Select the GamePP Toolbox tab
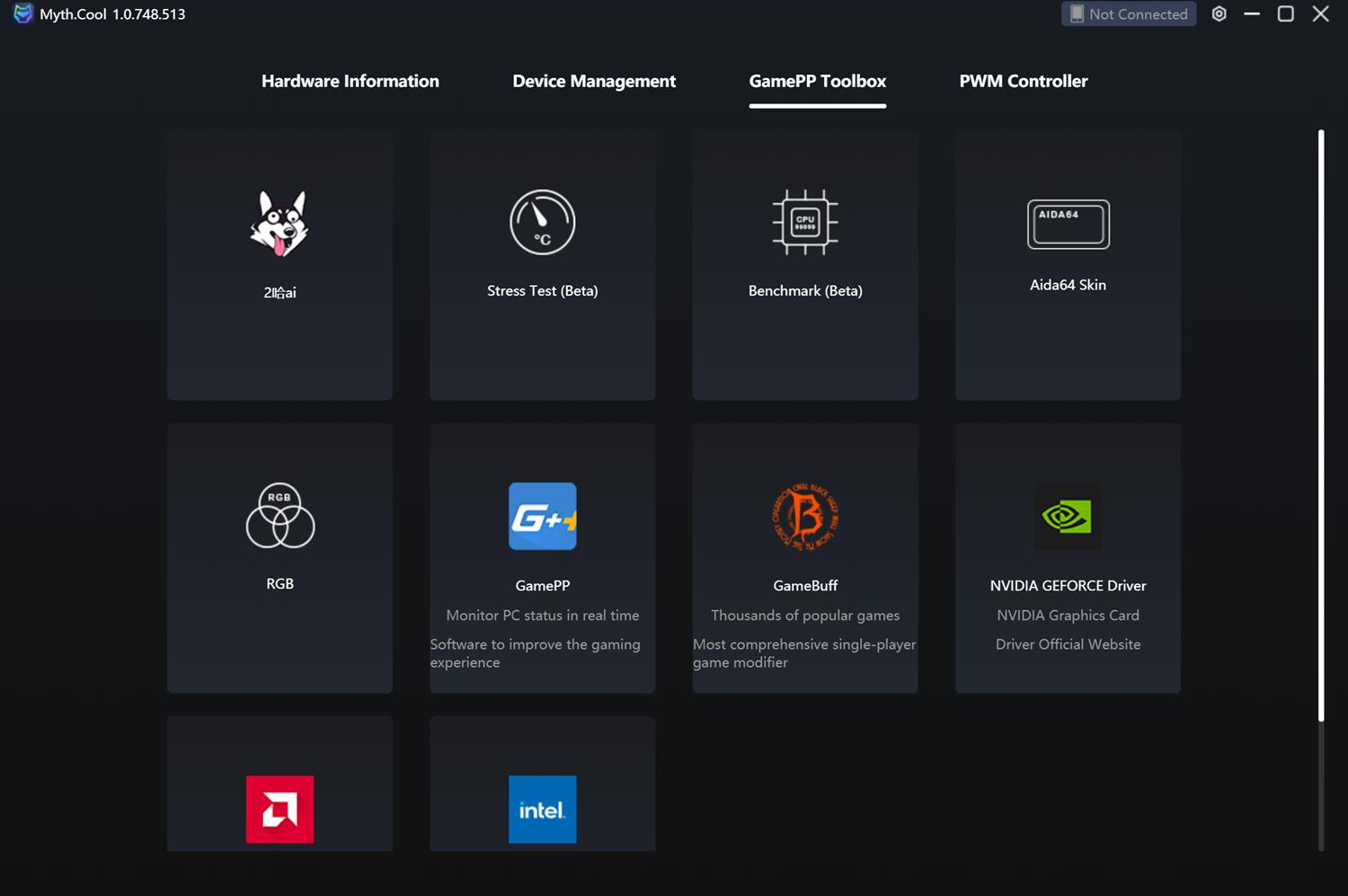Screen dimensions: 1348x896 (817, 82)
